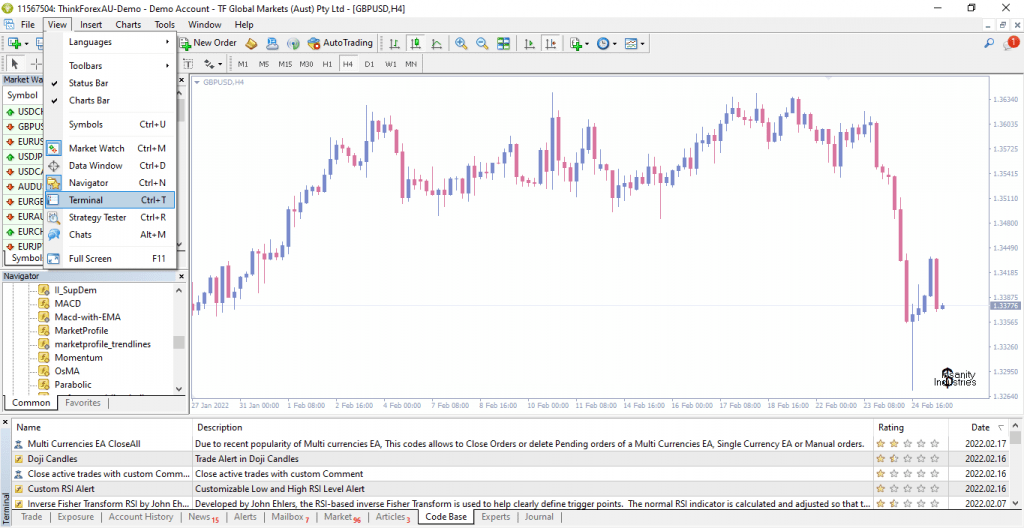
Task: Select the candlestick chart type icon
Action: (x=414, y=44)
